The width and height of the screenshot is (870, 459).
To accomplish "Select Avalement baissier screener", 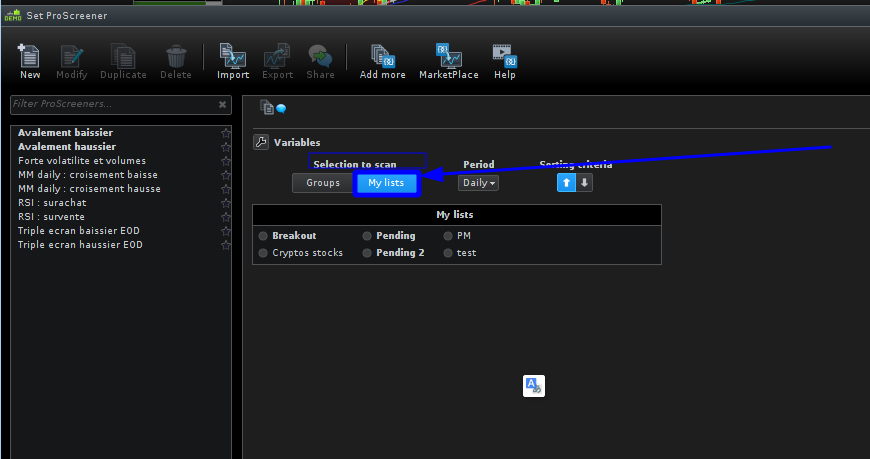I will pyautogui.click(x=65, y=133).
